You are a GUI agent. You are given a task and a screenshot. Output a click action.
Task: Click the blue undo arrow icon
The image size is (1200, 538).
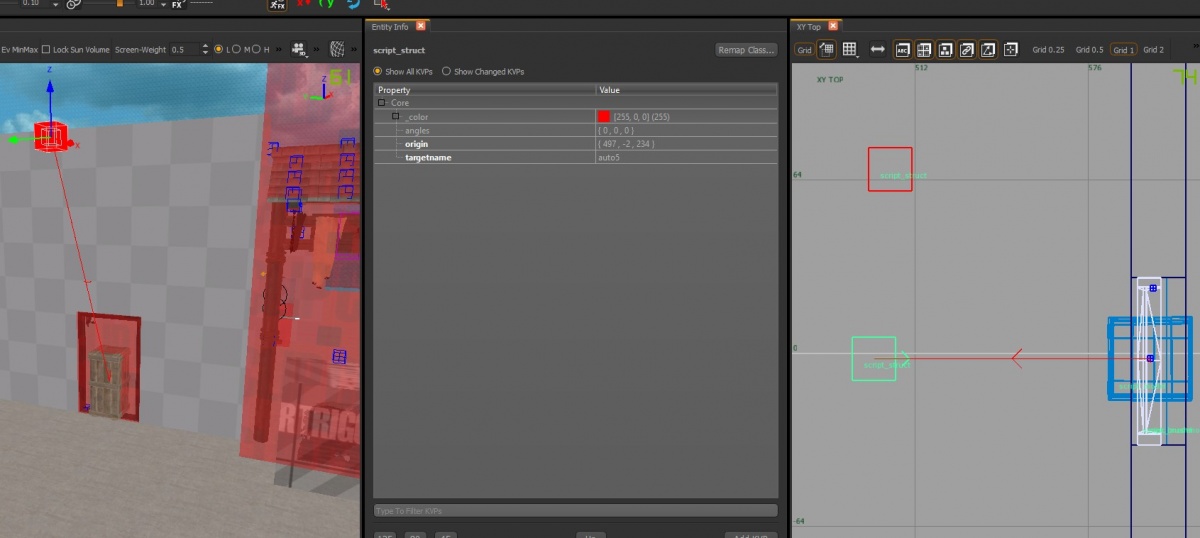tap(352, 4)
